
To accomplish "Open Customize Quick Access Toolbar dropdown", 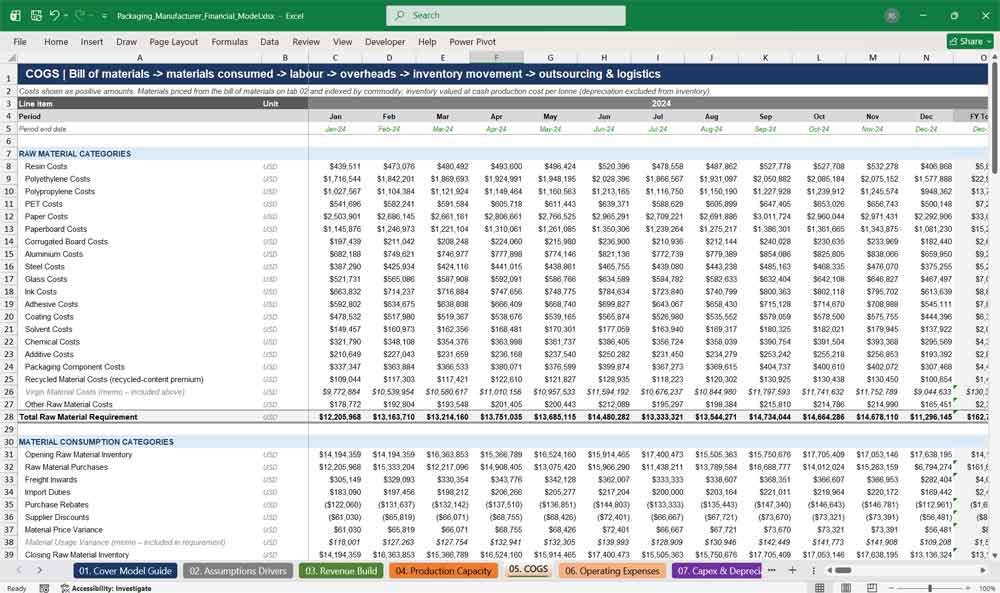I will [x=104, y=16].
